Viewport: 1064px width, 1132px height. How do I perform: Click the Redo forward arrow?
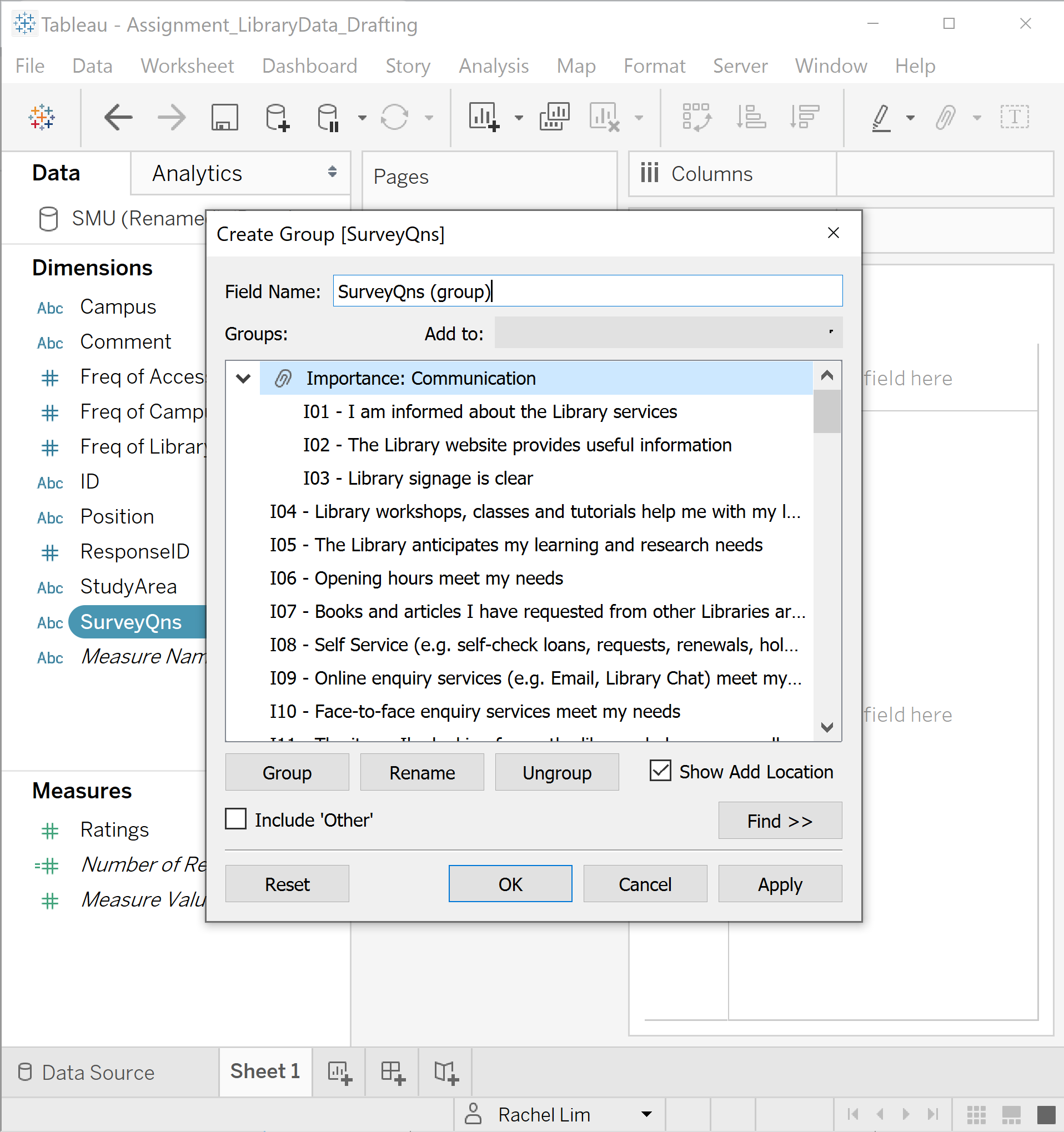pos(172,118)
